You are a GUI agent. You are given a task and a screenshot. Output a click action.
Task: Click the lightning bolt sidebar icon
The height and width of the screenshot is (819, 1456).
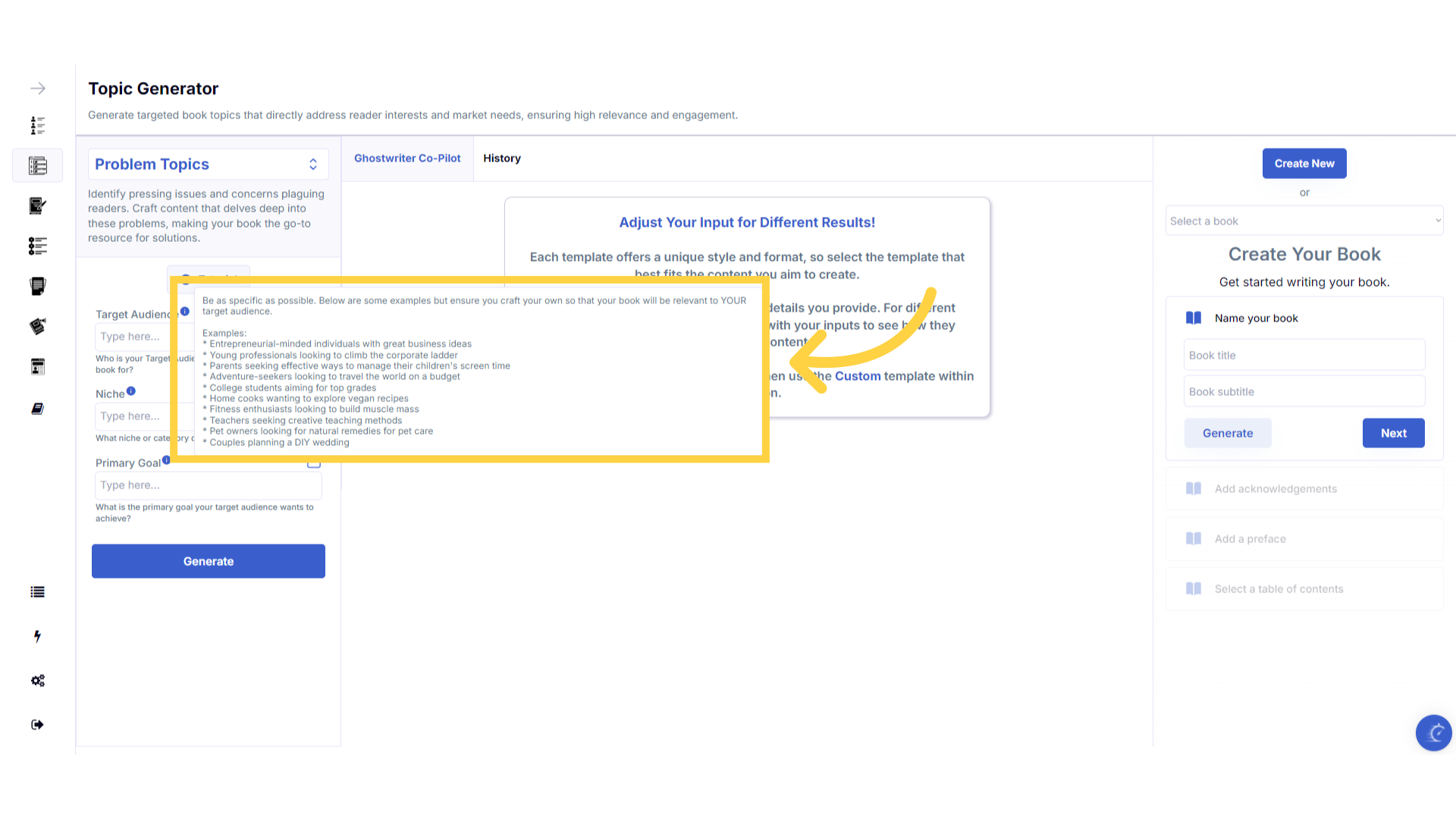38,636
